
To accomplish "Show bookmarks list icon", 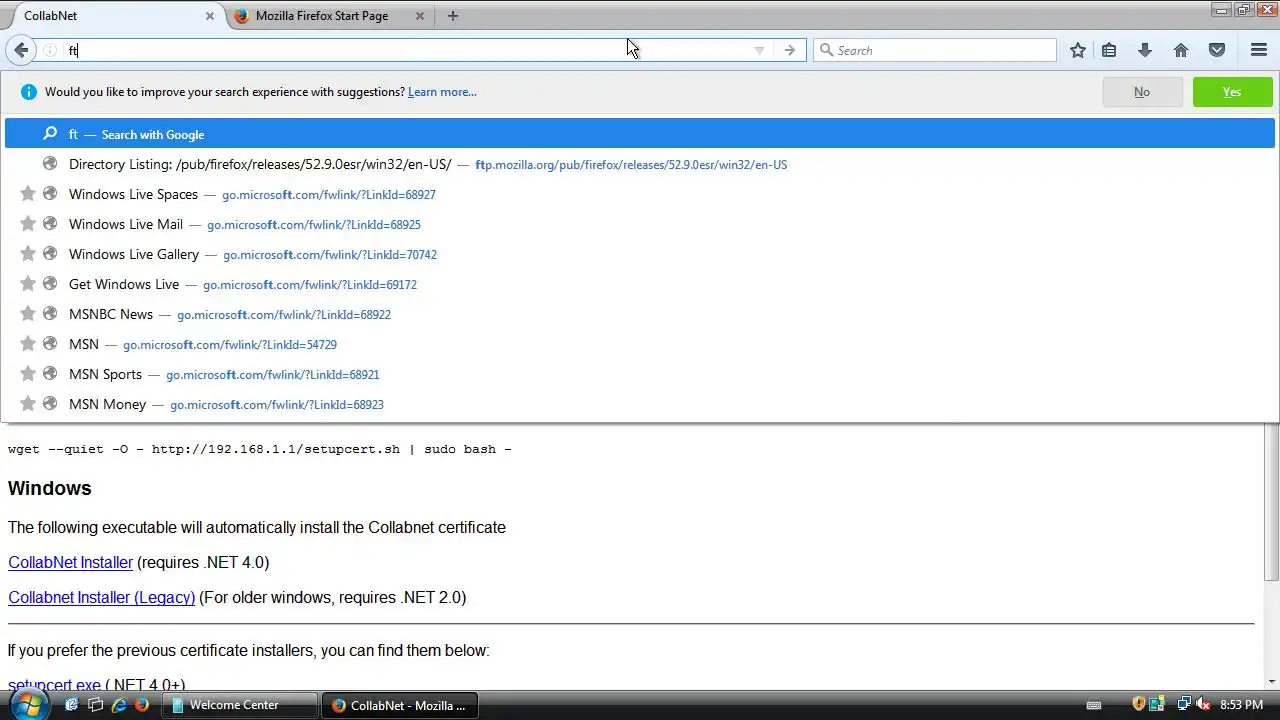I will pyautogui.click(x=1109, y=50).
